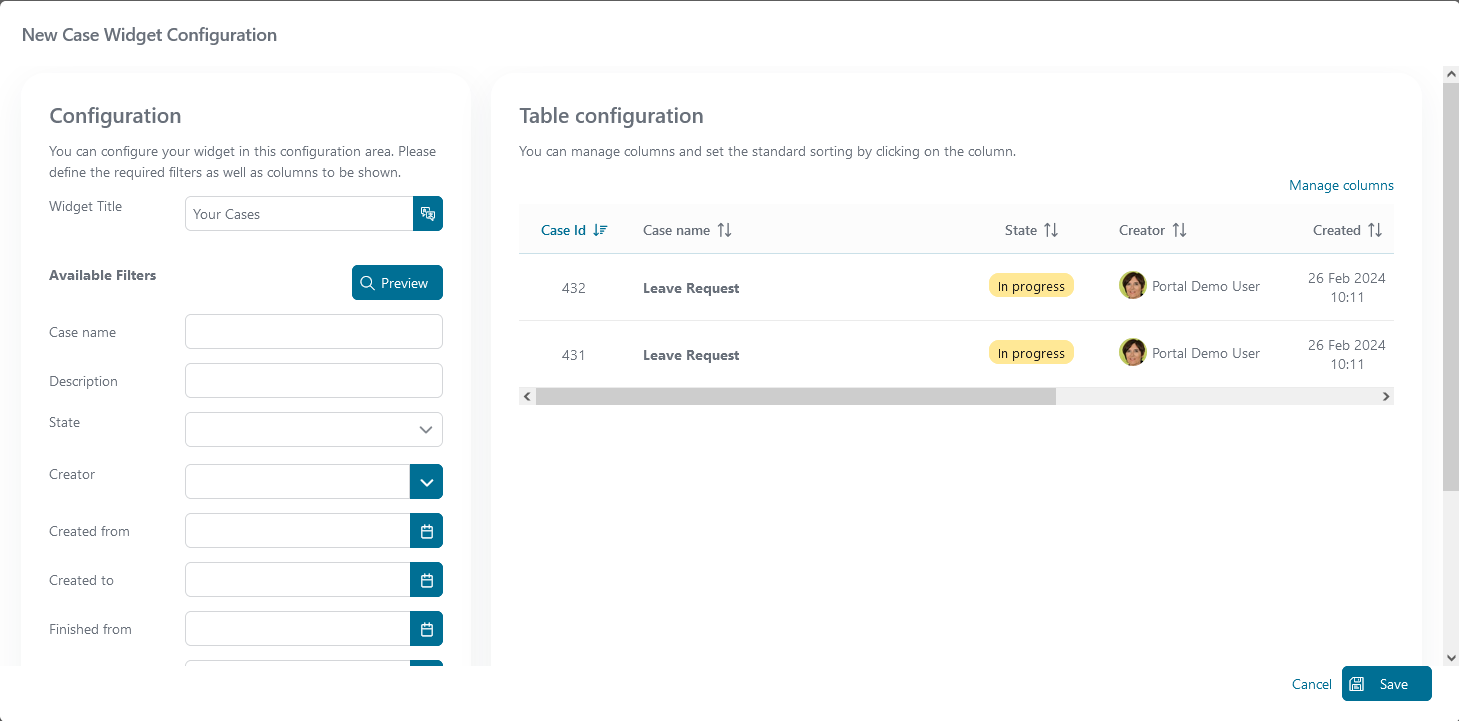The image size is (1459, 721).
Task: Click the Case name sort icon
Action: [725, 230]
